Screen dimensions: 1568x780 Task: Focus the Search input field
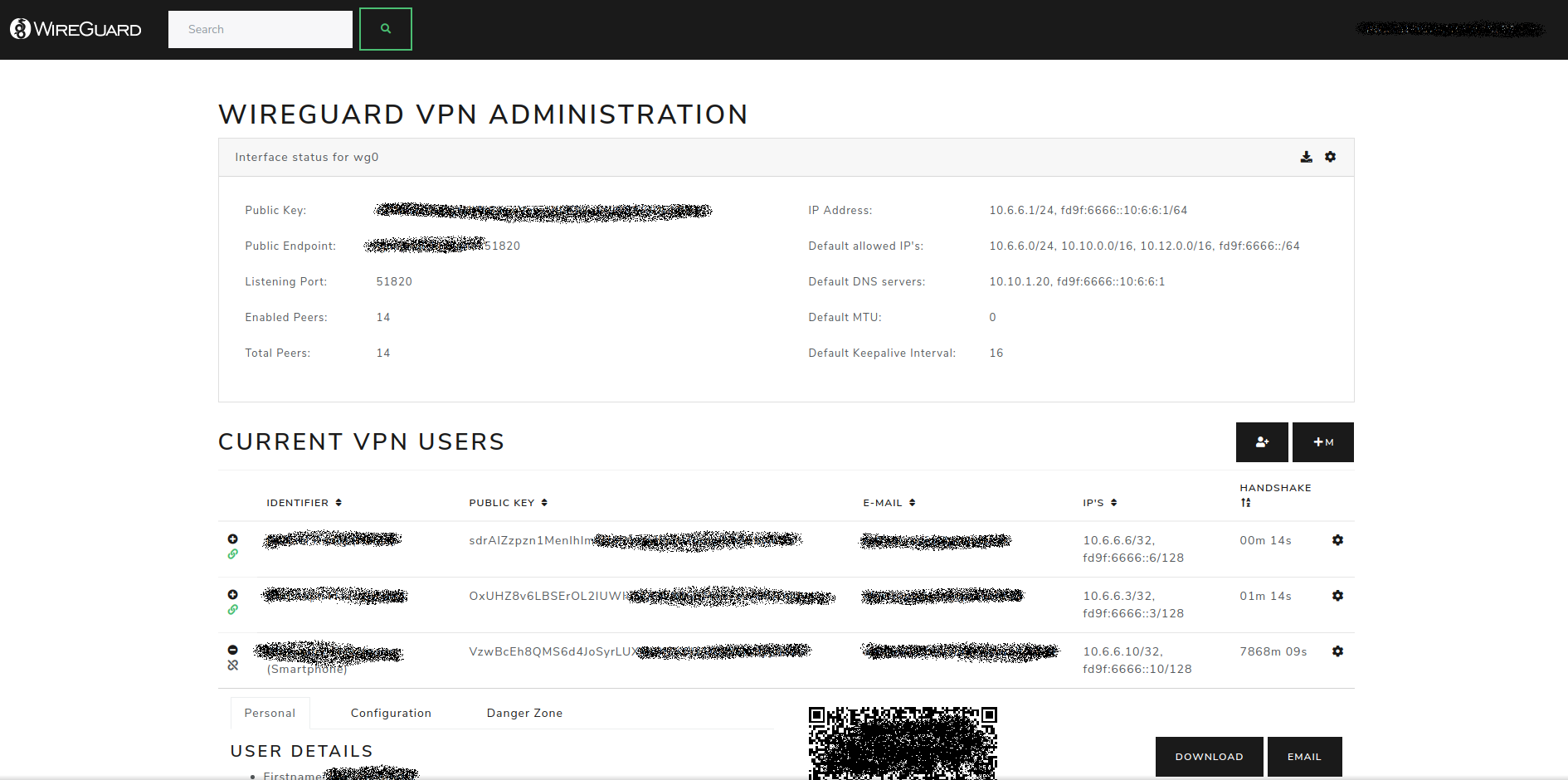coord(261,29)
